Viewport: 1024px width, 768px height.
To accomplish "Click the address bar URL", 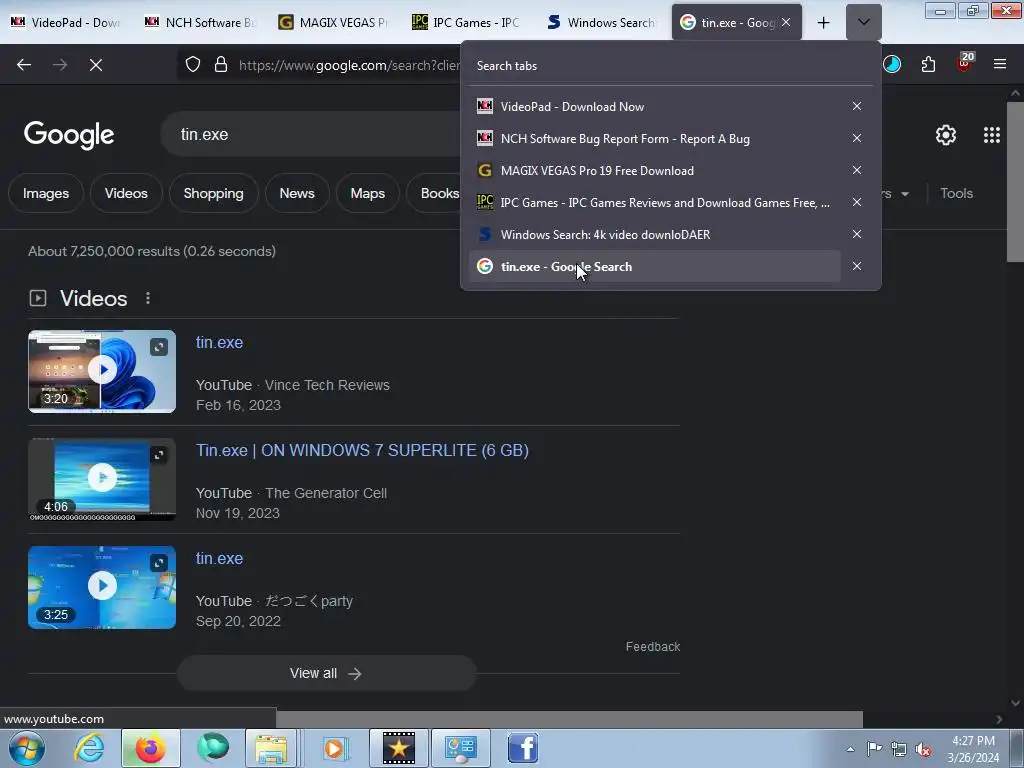I will pyautogui.click(x=349, y=65).
